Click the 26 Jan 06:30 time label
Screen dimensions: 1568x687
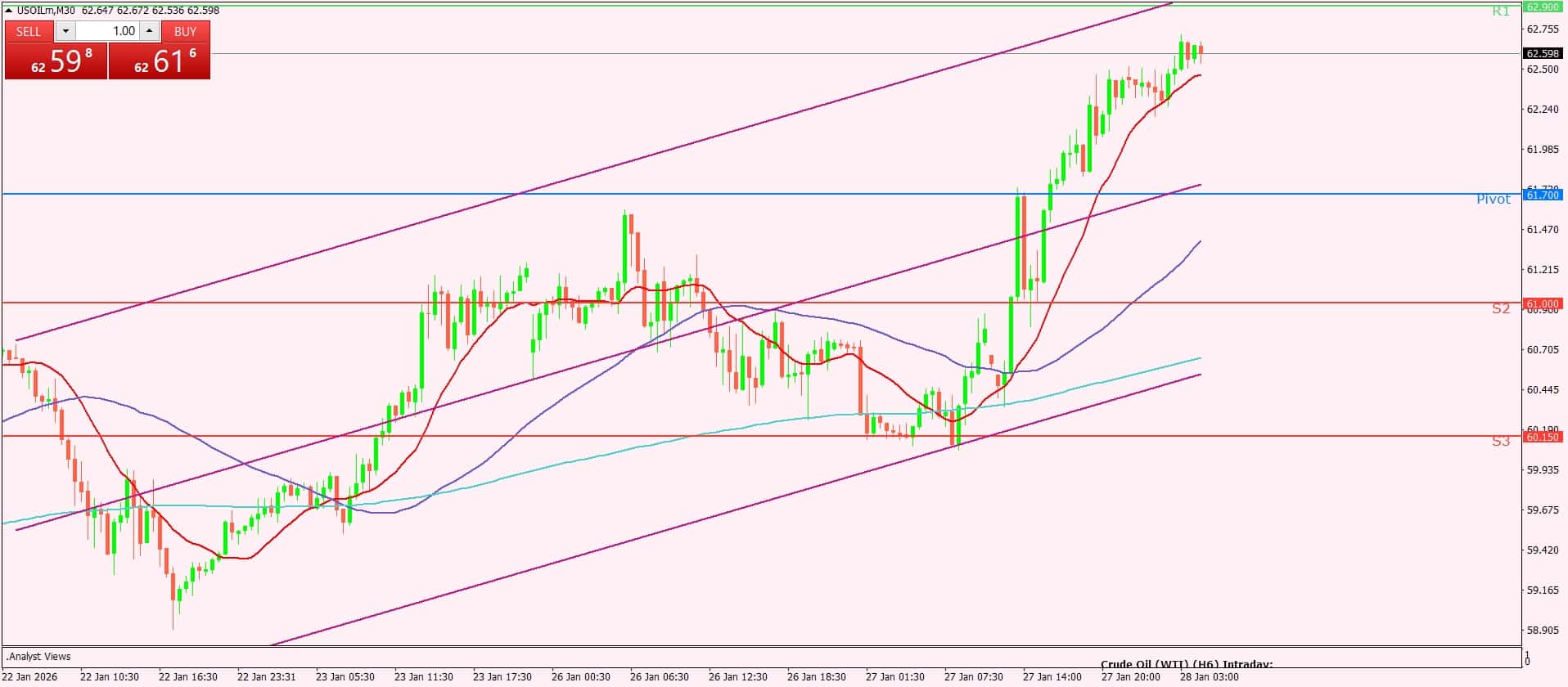pos(660,677)
